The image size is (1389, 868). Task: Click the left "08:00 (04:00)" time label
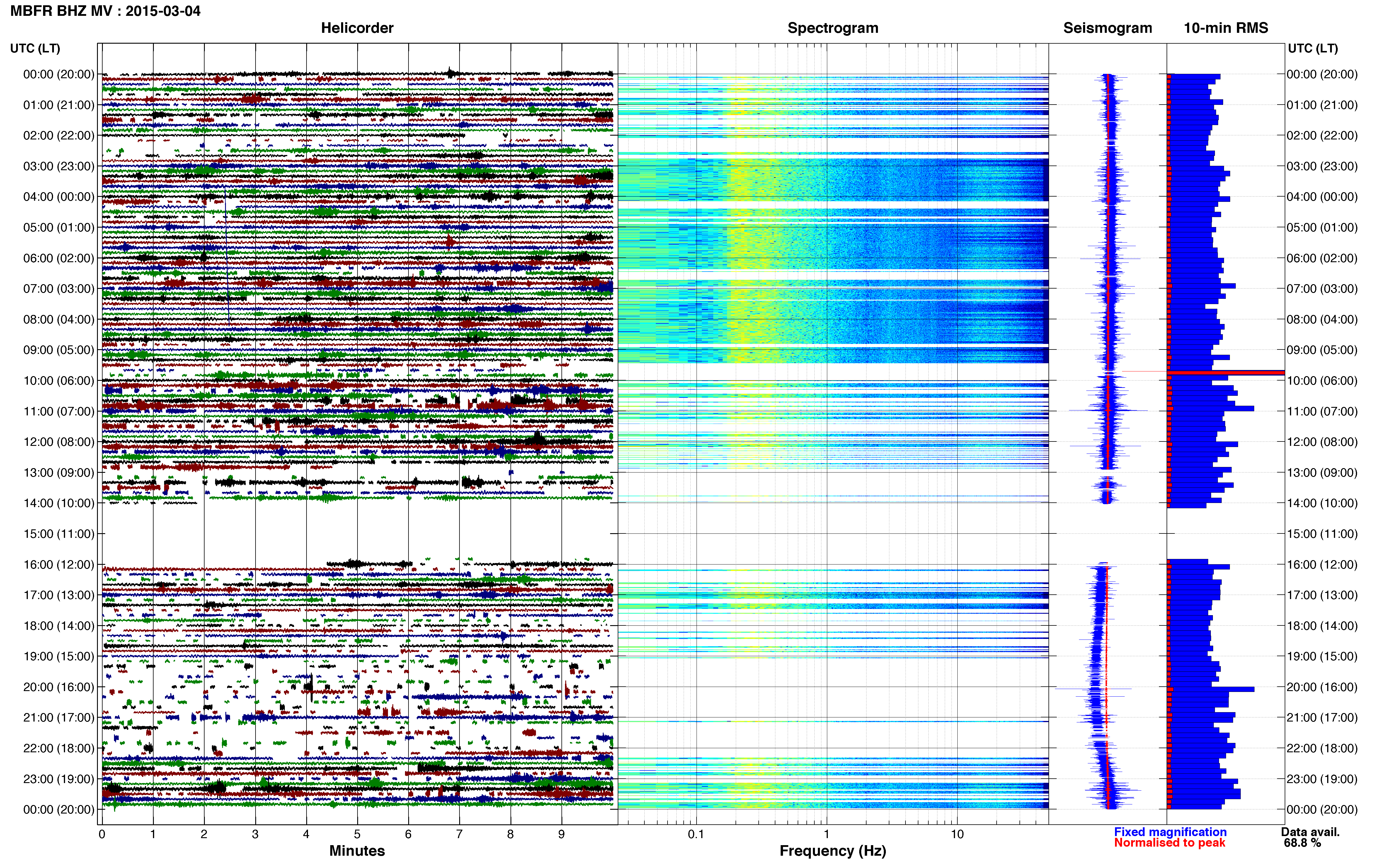(x=59, y=319)
